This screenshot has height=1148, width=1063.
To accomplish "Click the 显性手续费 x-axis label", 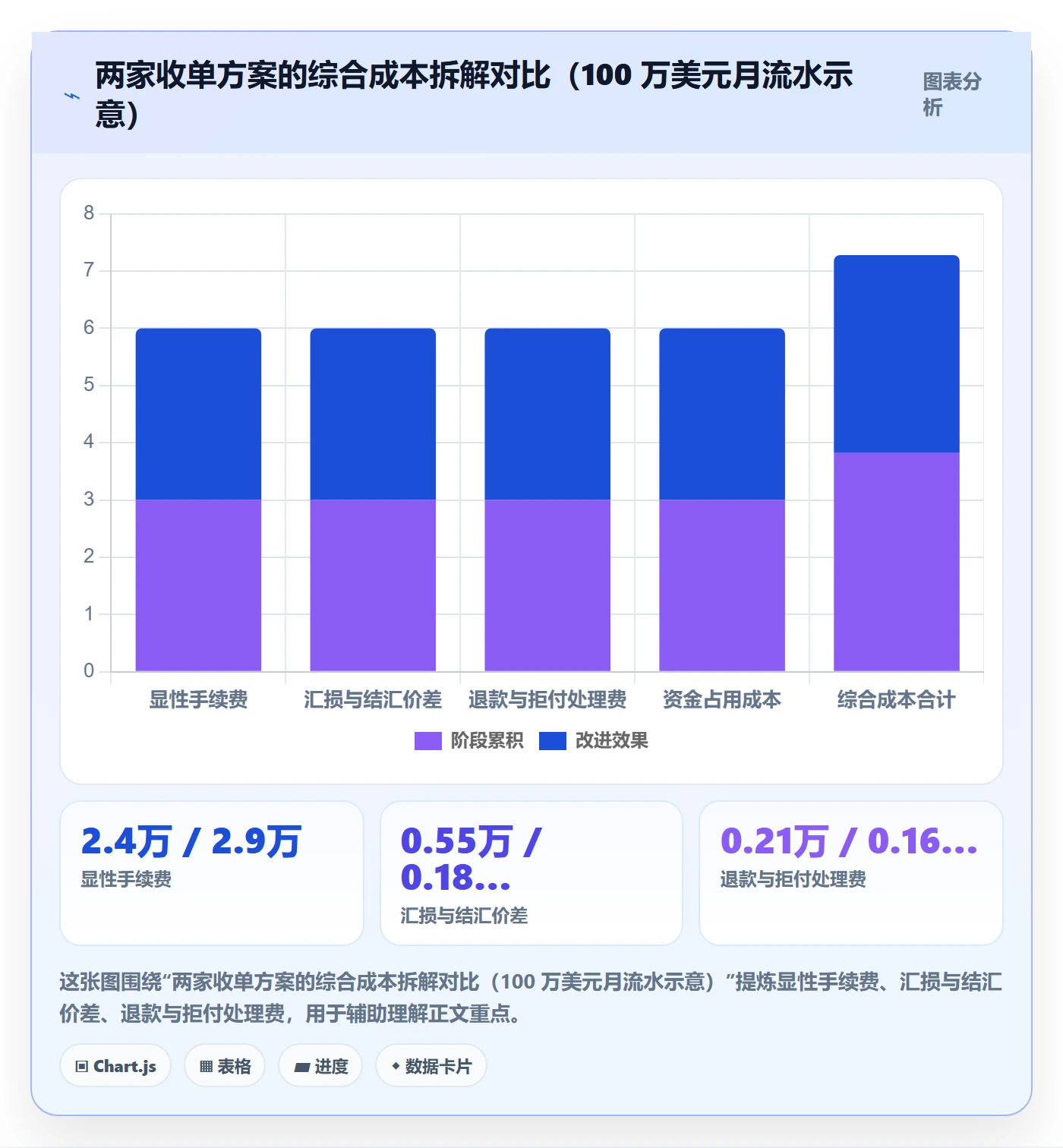I will 198,699.
